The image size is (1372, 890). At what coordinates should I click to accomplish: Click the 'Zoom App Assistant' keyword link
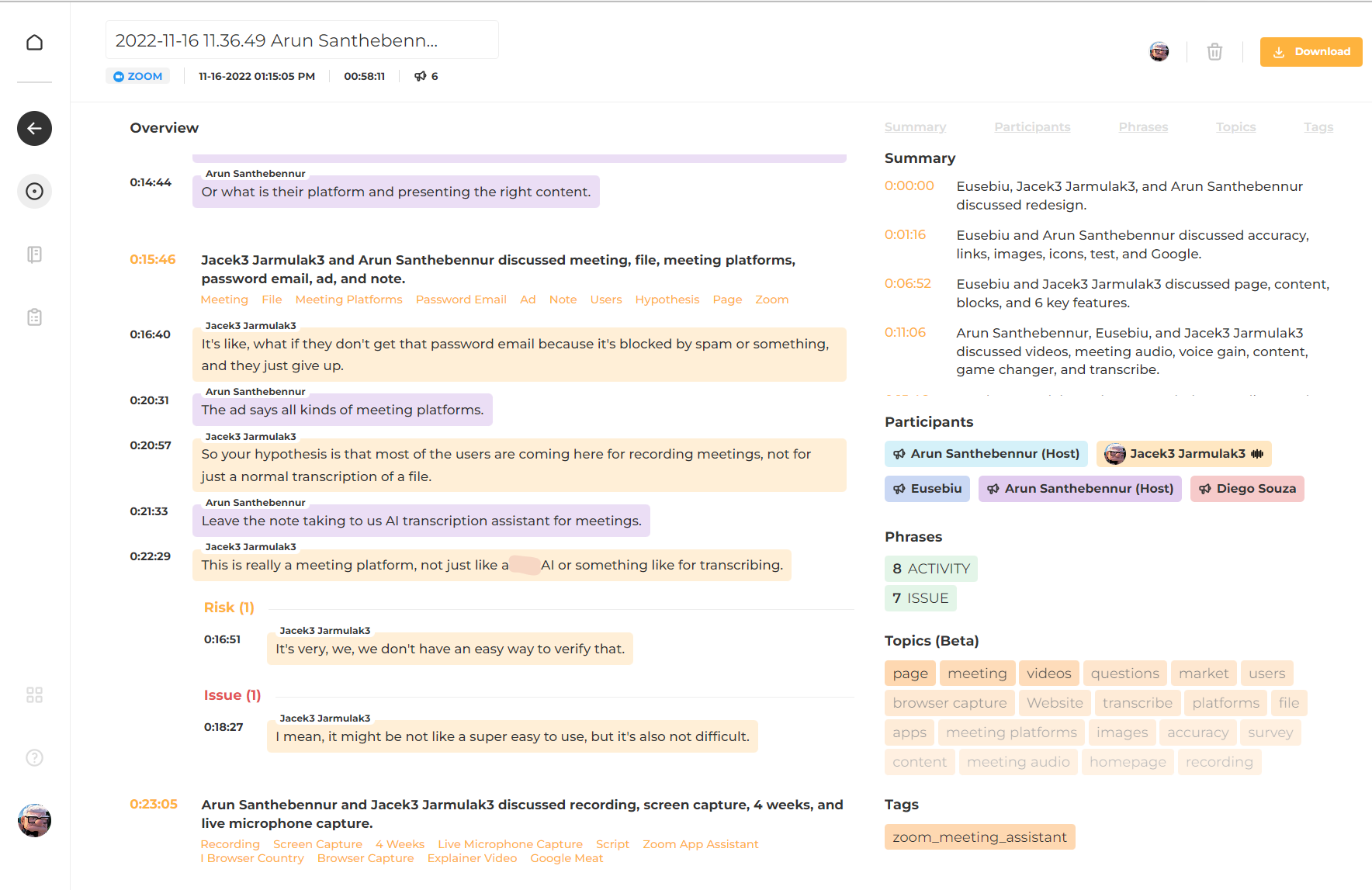click(700, 844)
